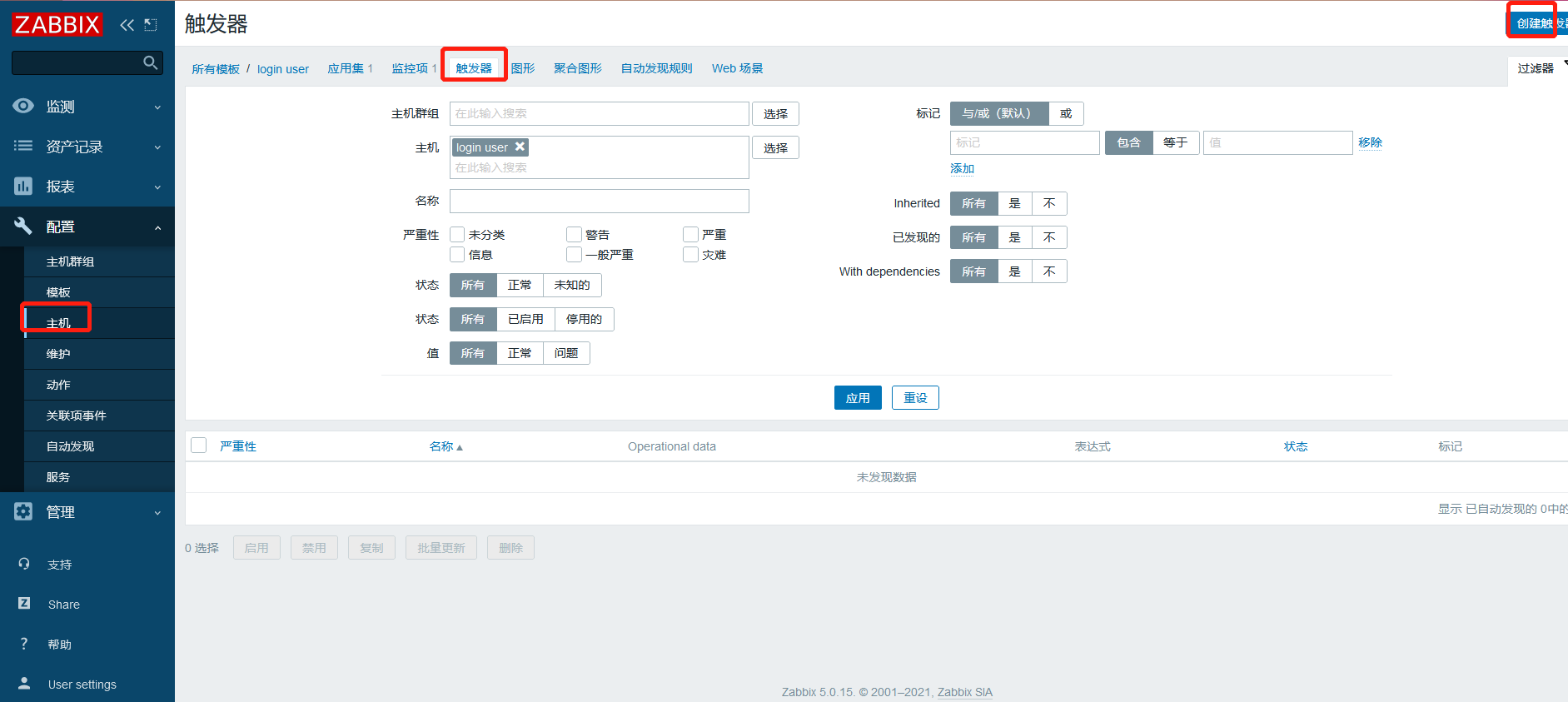Open the Web 场景 tab
Image resolution: width=1568 pixels, height=702 pixels.
[738, 68]
